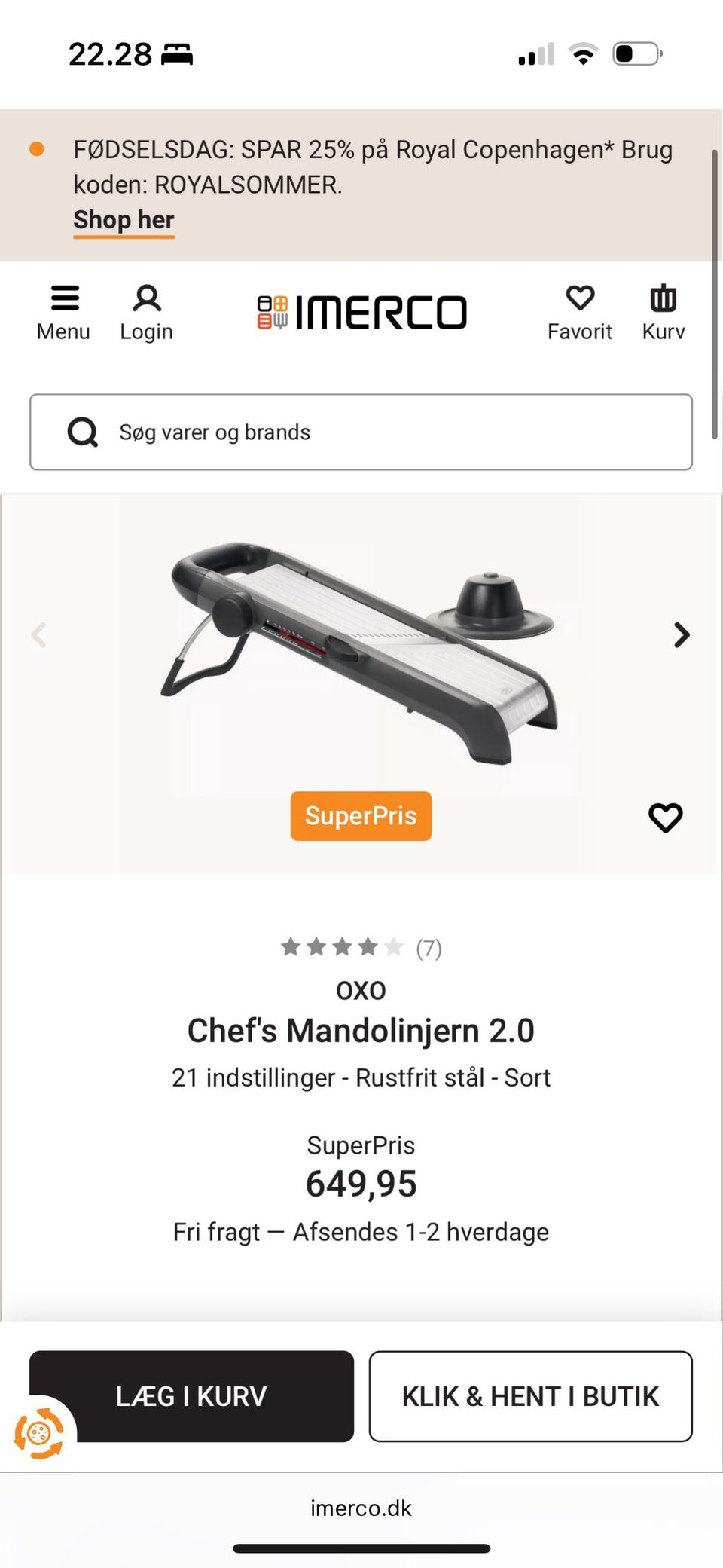
Task: Add mandolin to favorites with heart toggle
Action: 665,818
